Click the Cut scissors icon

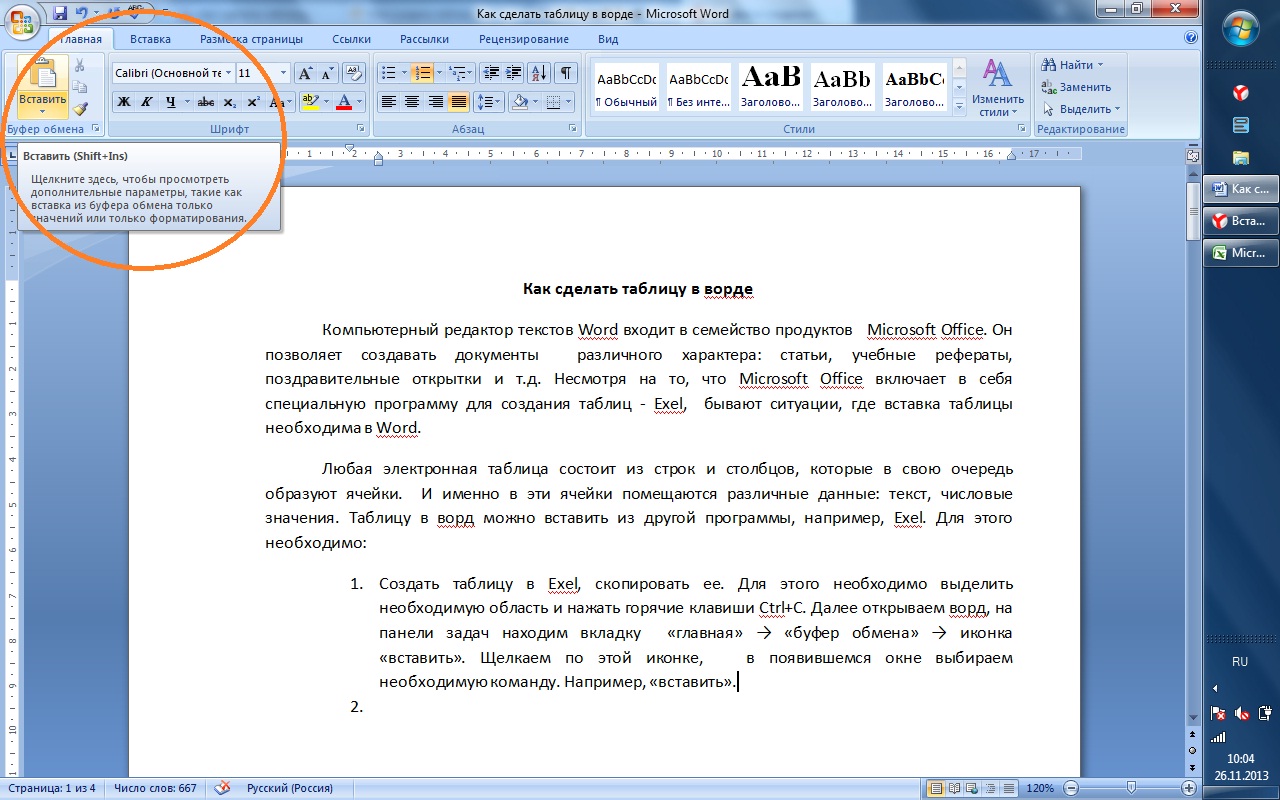coord(80,66)
